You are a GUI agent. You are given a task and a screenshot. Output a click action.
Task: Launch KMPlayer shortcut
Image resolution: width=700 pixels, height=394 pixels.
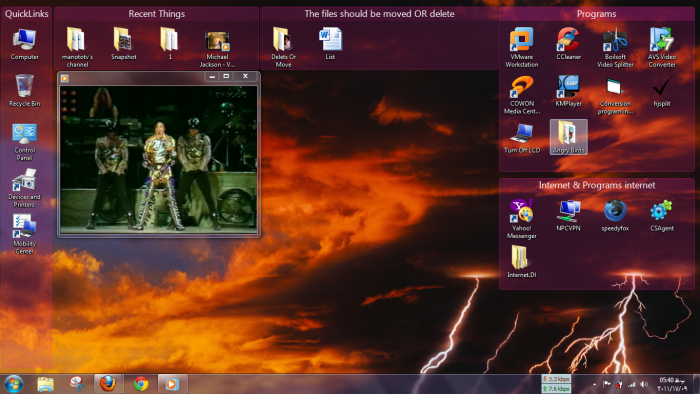coord(568,91)
